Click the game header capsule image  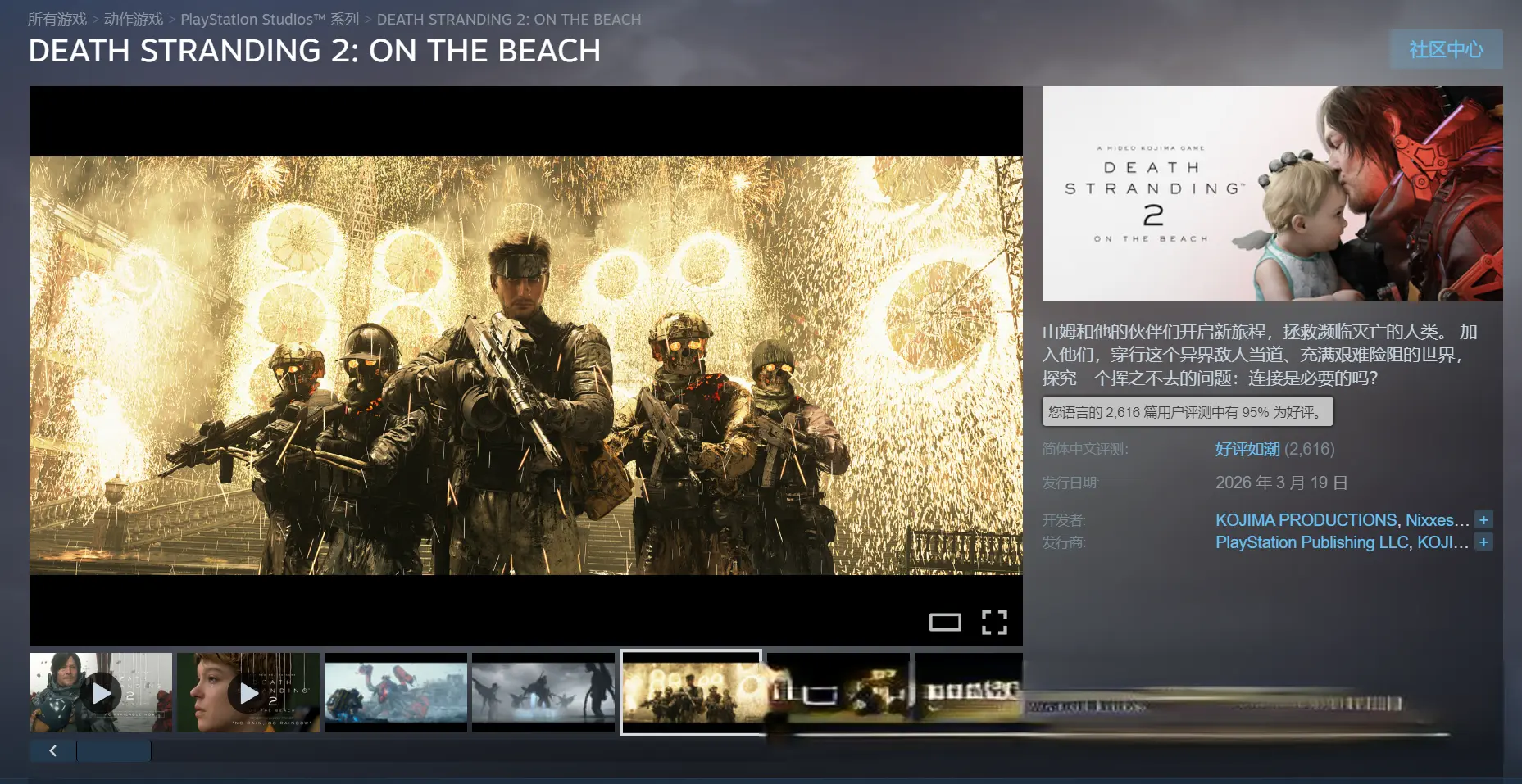1272,193
